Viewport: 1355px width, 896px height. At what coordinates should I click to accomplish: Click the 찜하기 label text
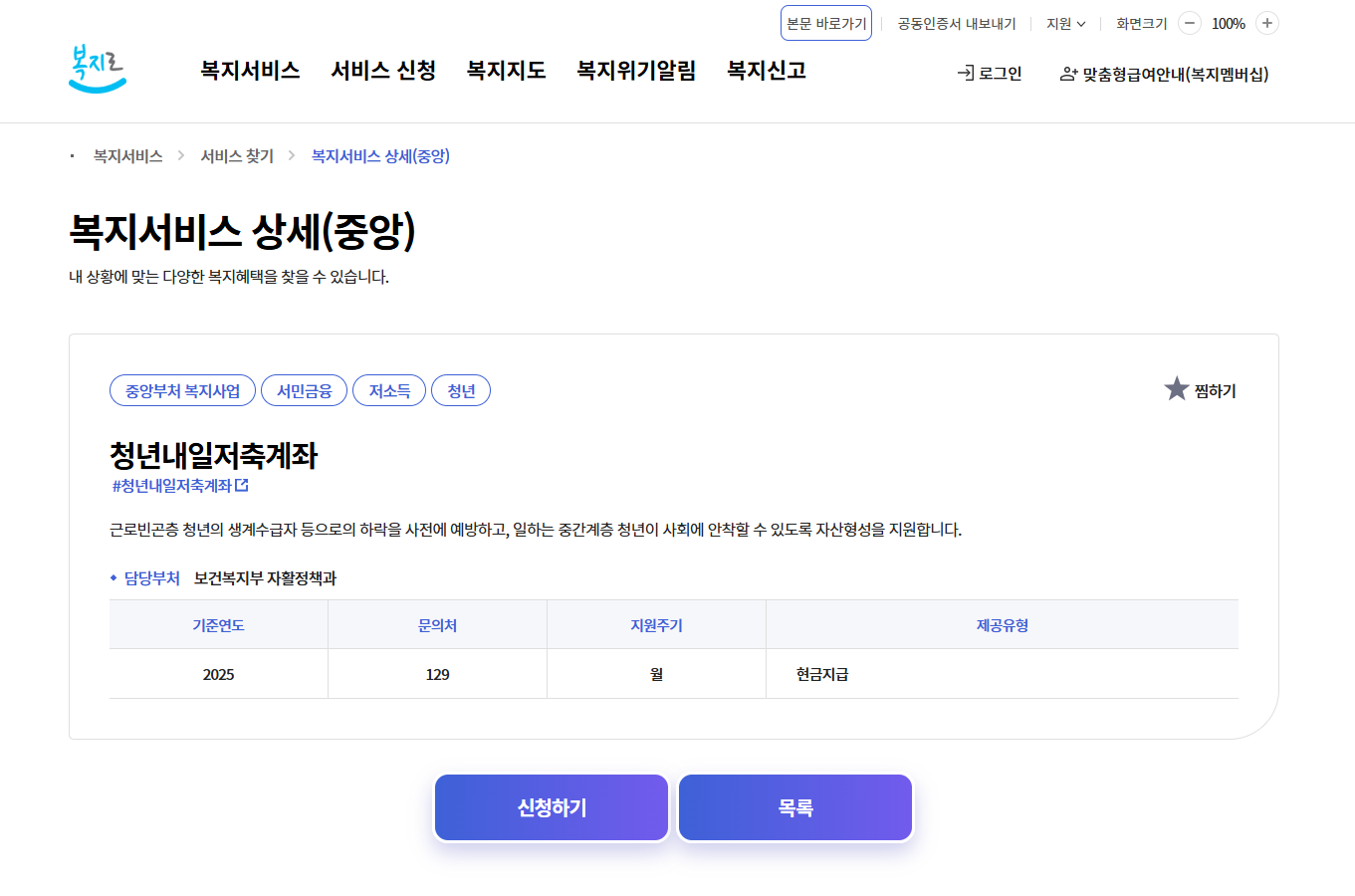pyautogui.click(x=1216, y=391)
